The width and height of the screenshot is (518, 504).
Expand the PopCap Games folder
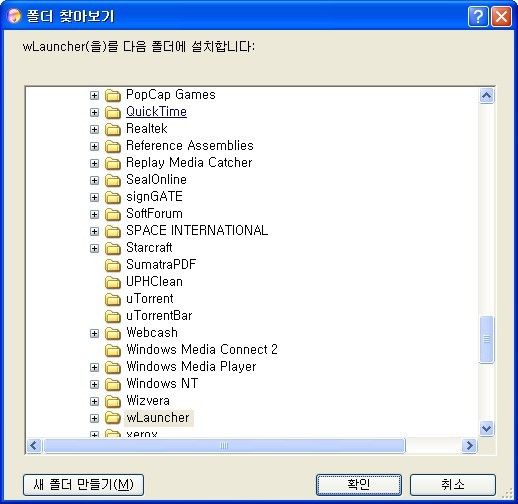point(94,96)
